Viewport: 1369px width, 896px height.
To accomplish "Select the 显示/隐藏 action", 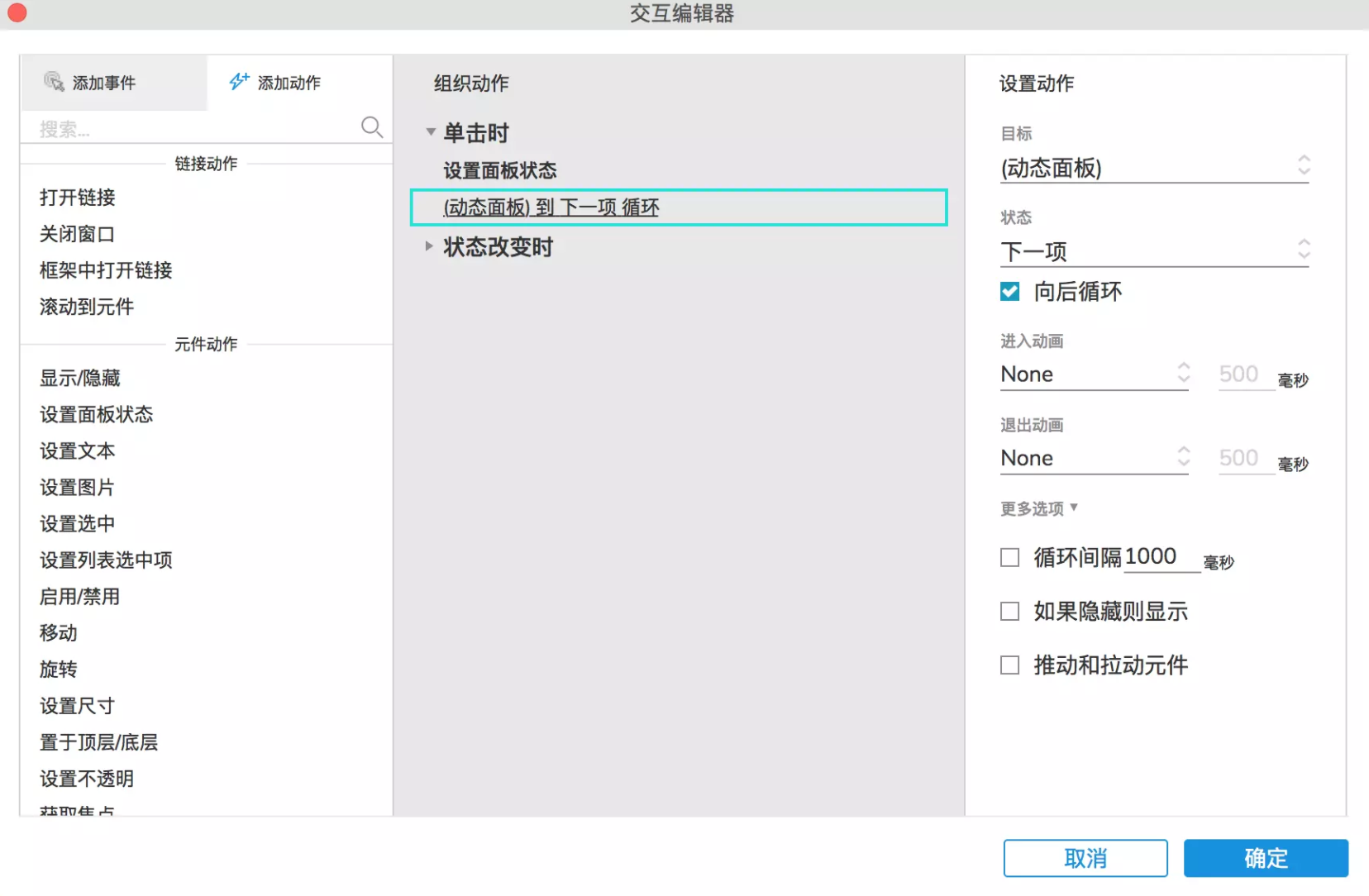I will click(80, 379).
